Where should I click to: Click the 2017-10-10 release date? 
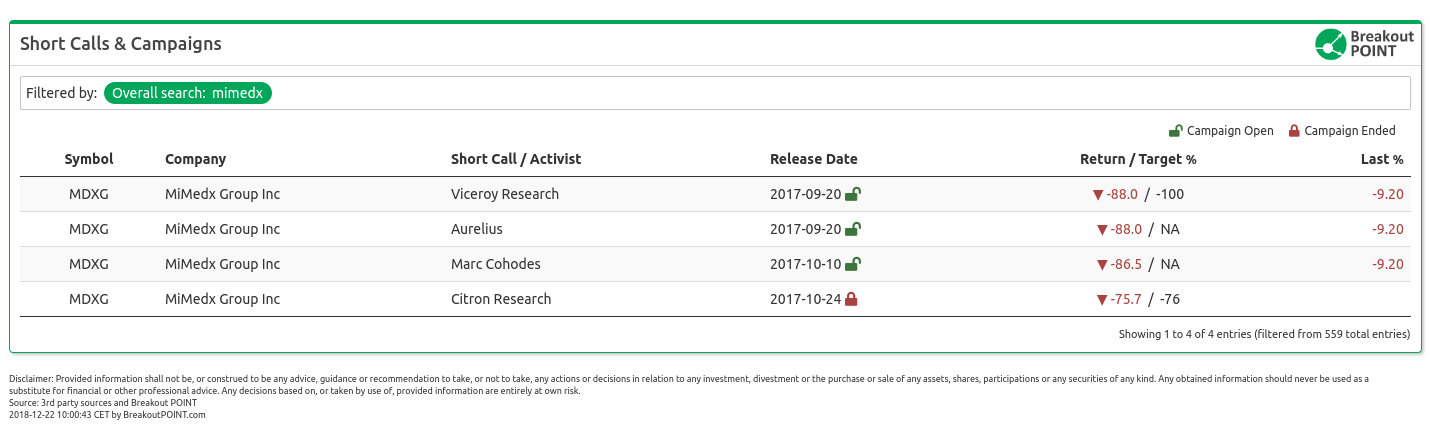click(x=806, y=264)
